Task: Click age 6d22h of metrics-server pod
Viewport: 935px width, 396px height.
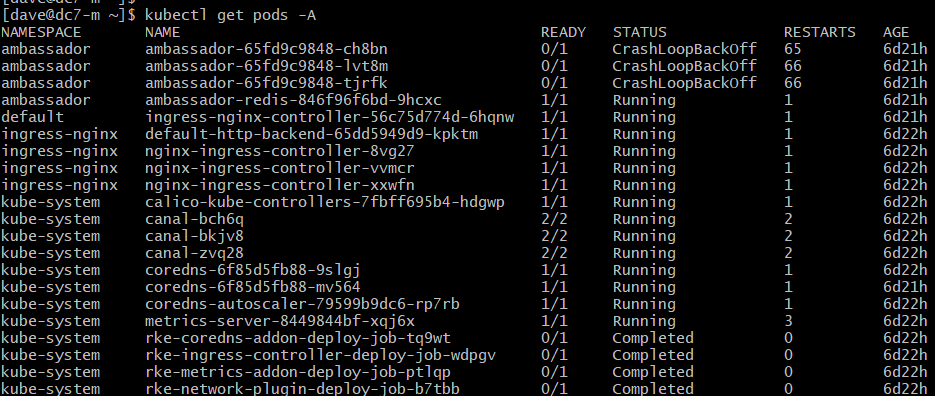Action: click(905, 321)
